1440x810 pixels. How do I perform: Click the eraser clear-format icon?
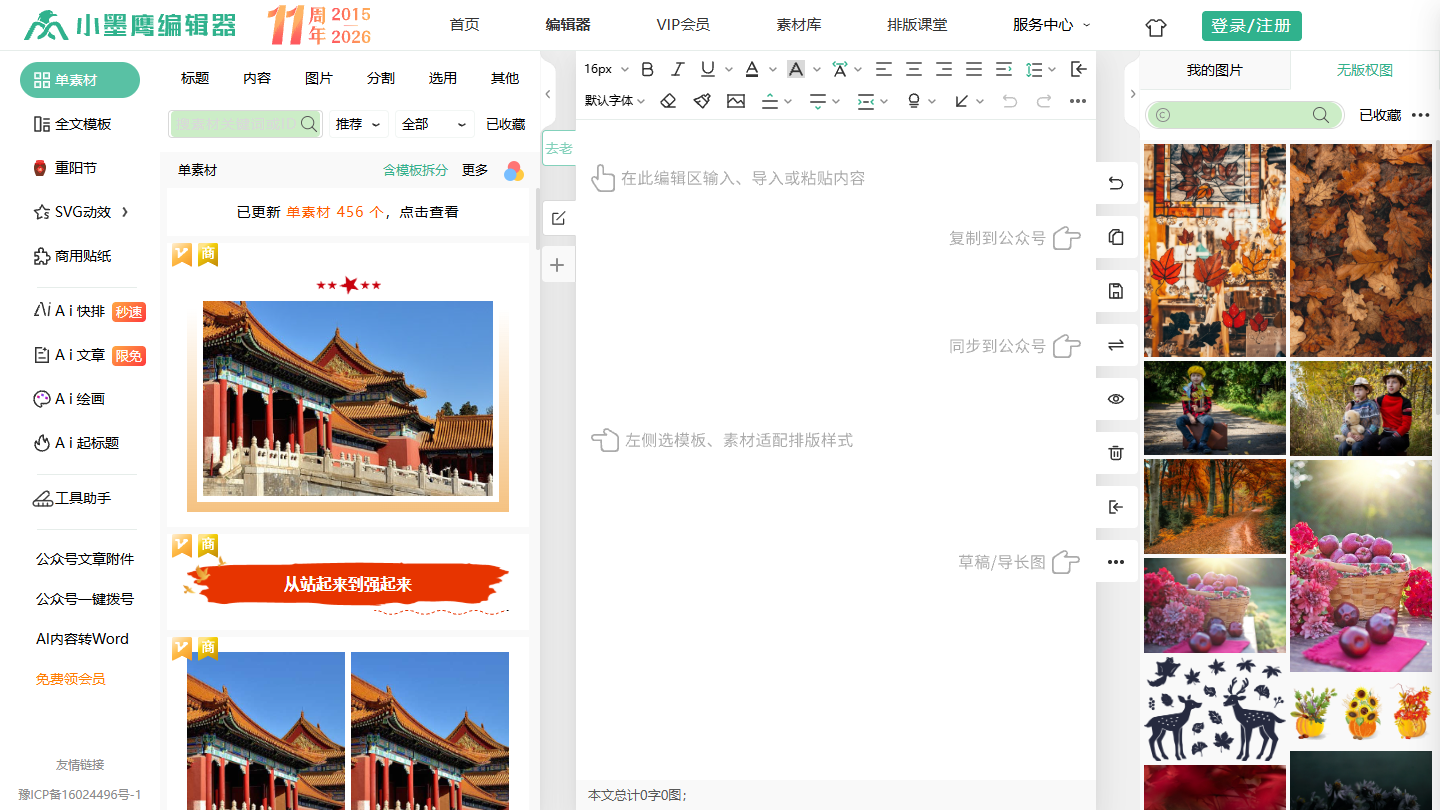669,101
